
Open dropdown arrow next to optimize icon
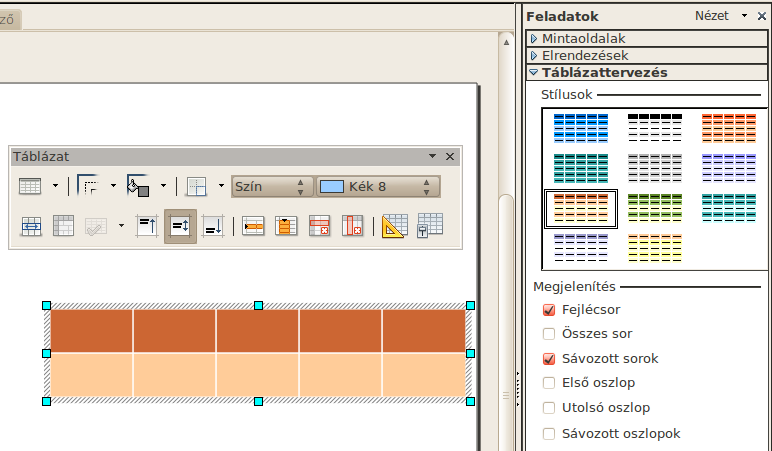[121, 226]
